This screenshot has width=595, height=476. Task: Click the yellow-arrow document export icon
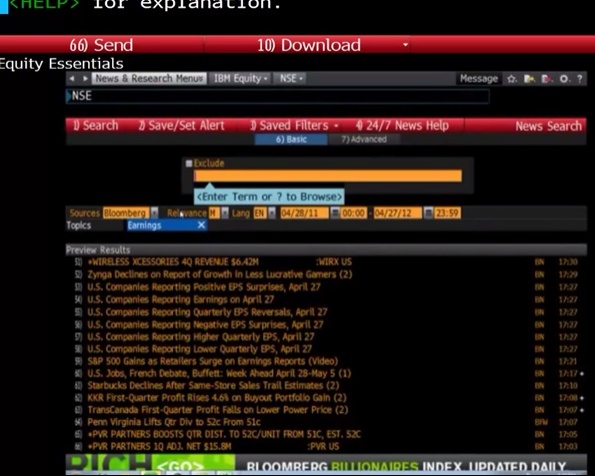529,79
